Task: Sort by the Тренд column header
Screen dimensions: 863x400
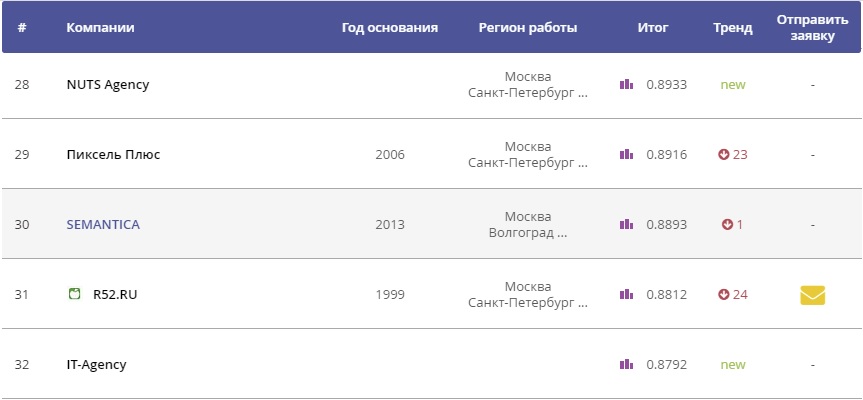Action: pos(733,28)
